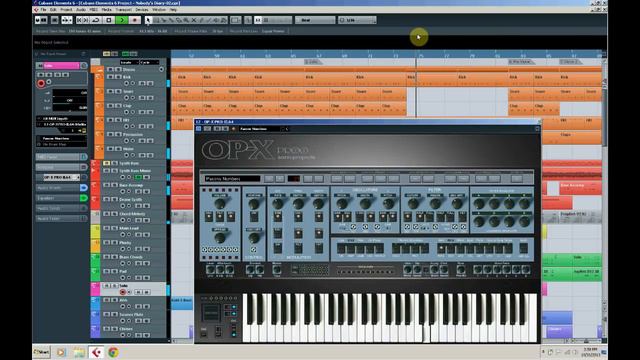Open the inspector output routing dropdown
Screen dimensions: 640x360
click(61, 124)
